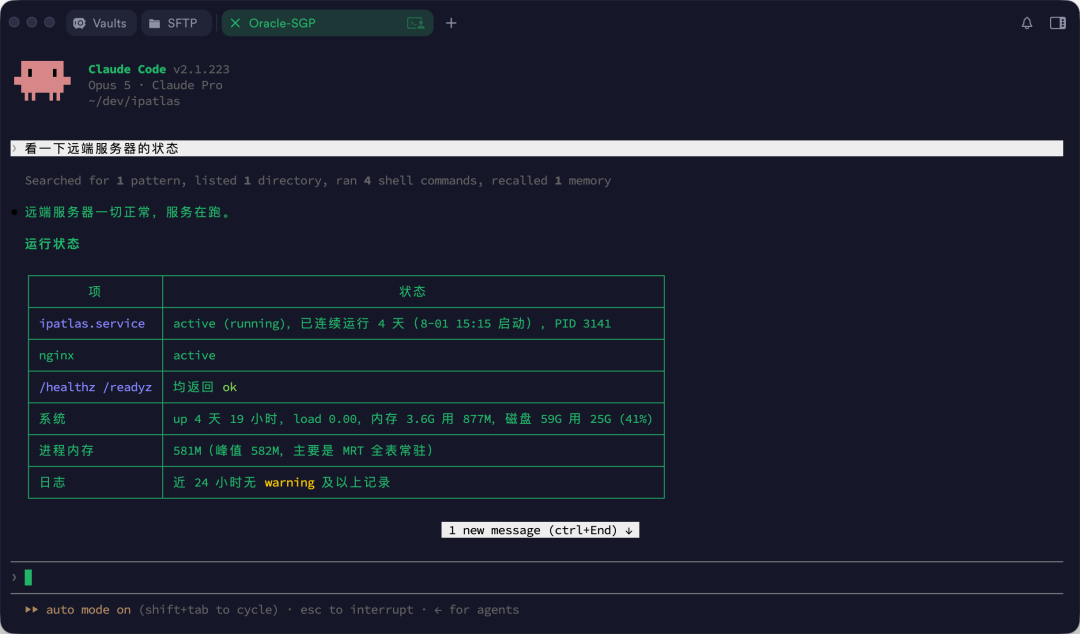Click the '状态' column header
1080x634 pixels.
click(413, 292)
